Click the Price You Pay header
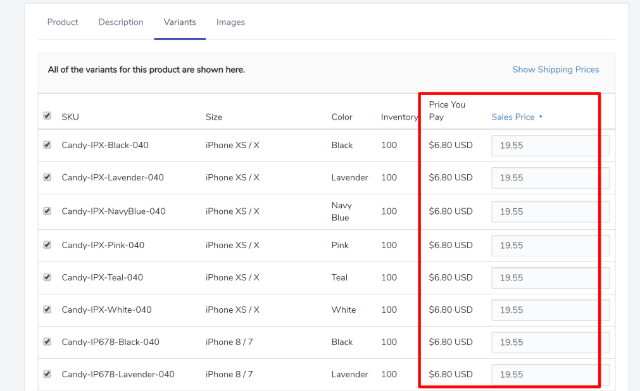640x391 pixels. (447, 111)
